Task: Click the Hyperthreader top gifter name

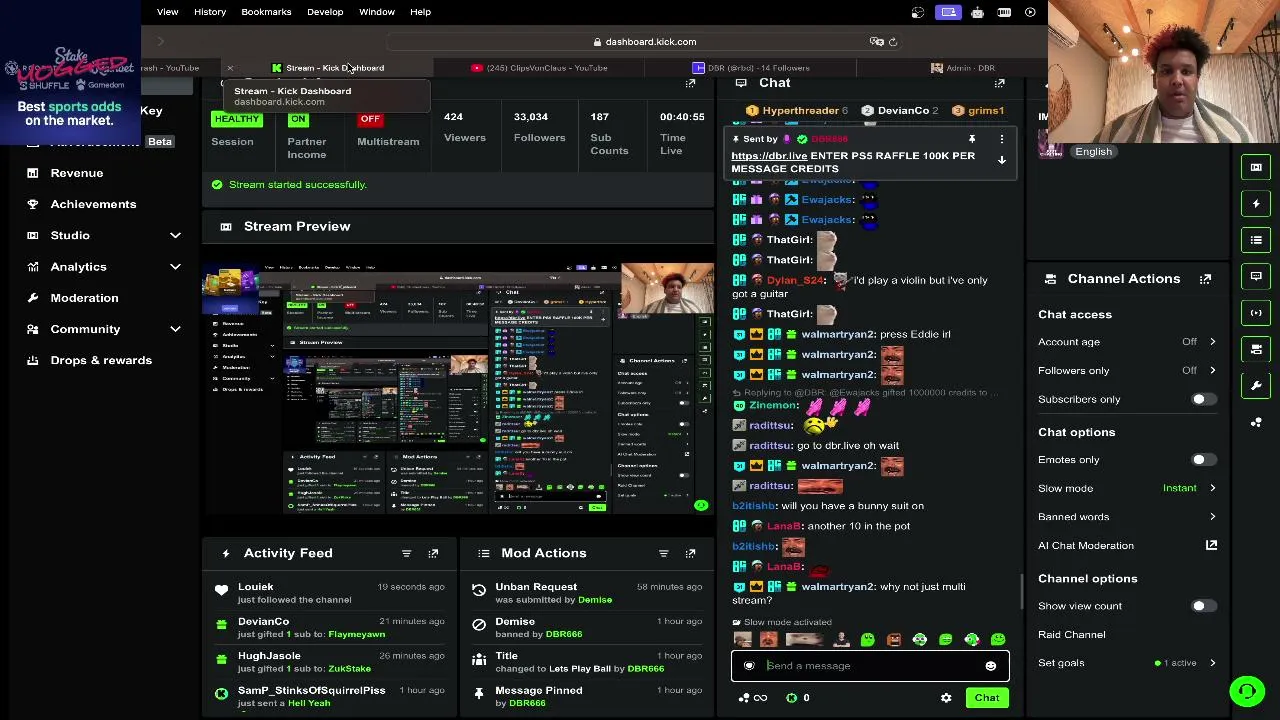Action: 800,111
